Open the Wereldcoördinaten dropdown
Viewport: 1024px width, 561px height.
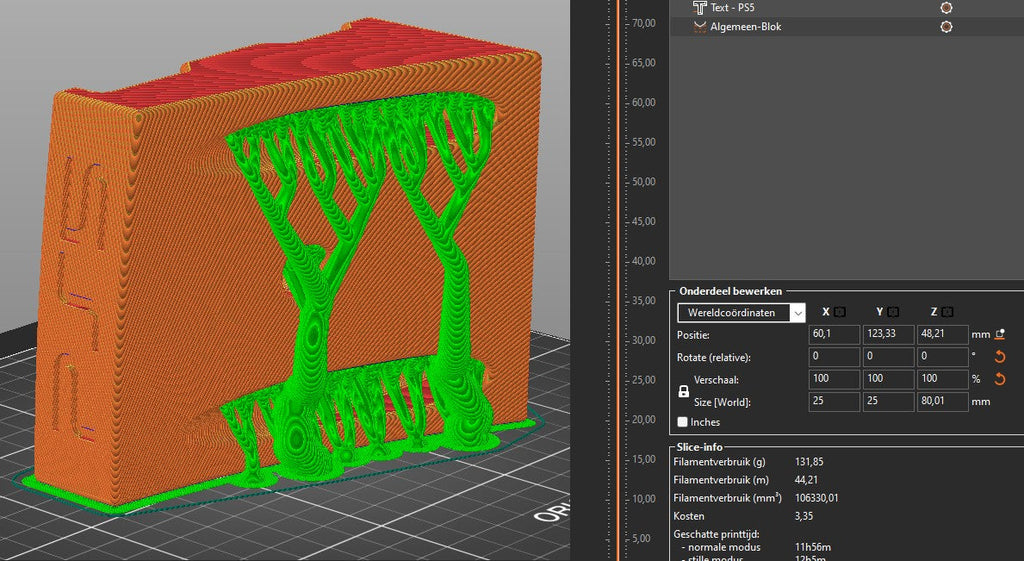click(x=741, y=313)
